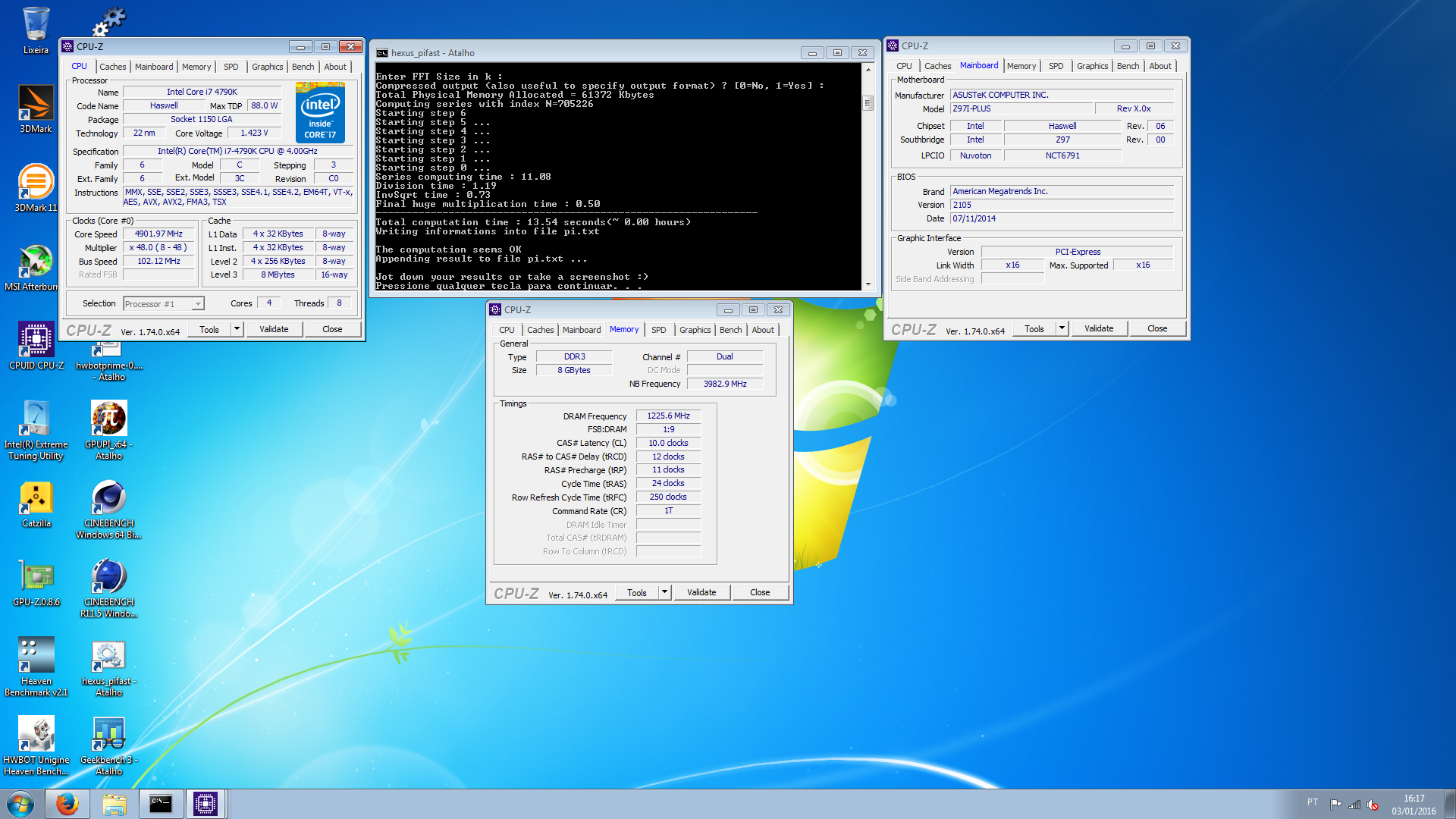Click the NB Frequency value 3982.9 MHz
The height and width of the screenshot is (819, 1456).
(x=725, y=384)
